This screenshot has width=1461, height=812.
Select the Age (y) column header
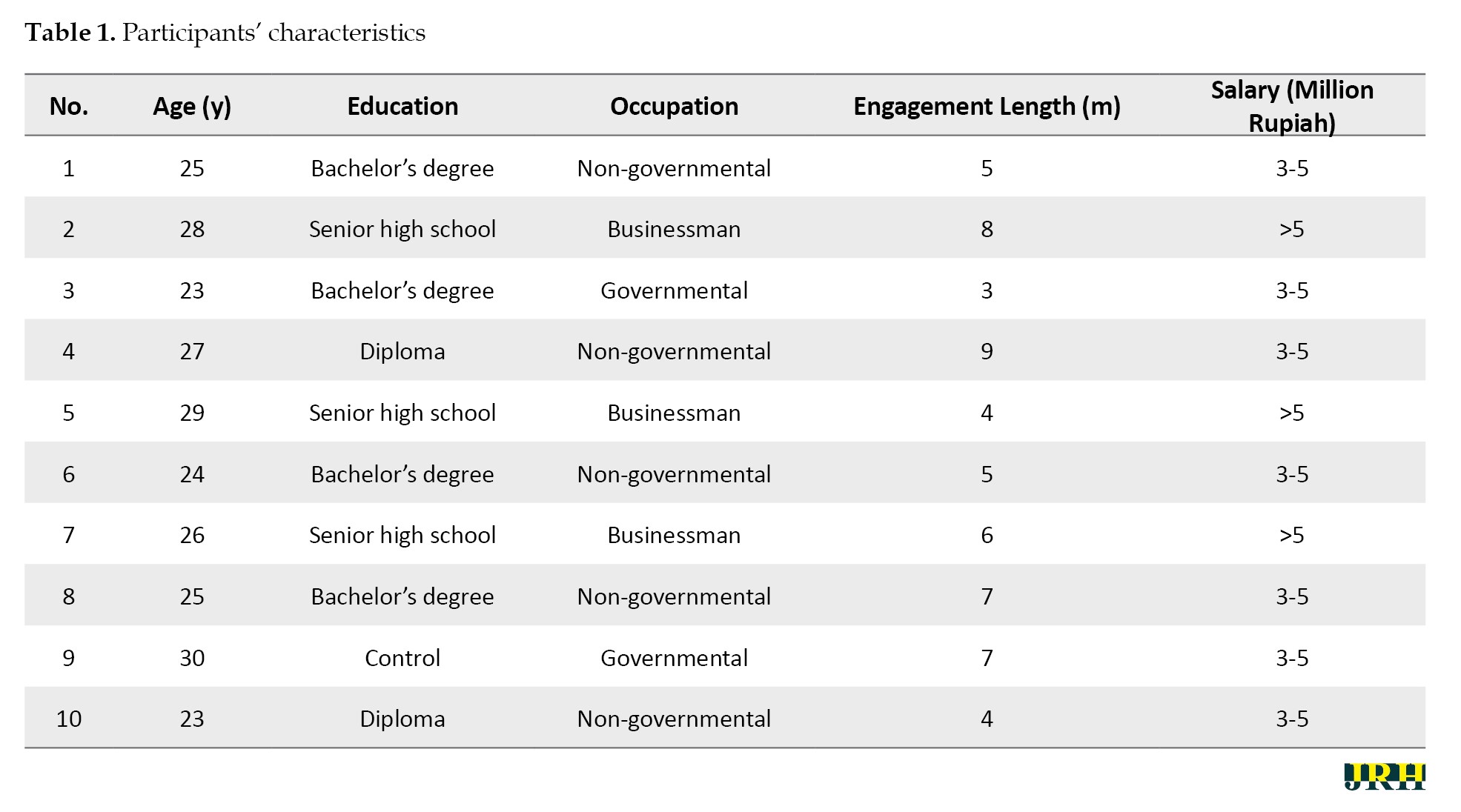192,107
